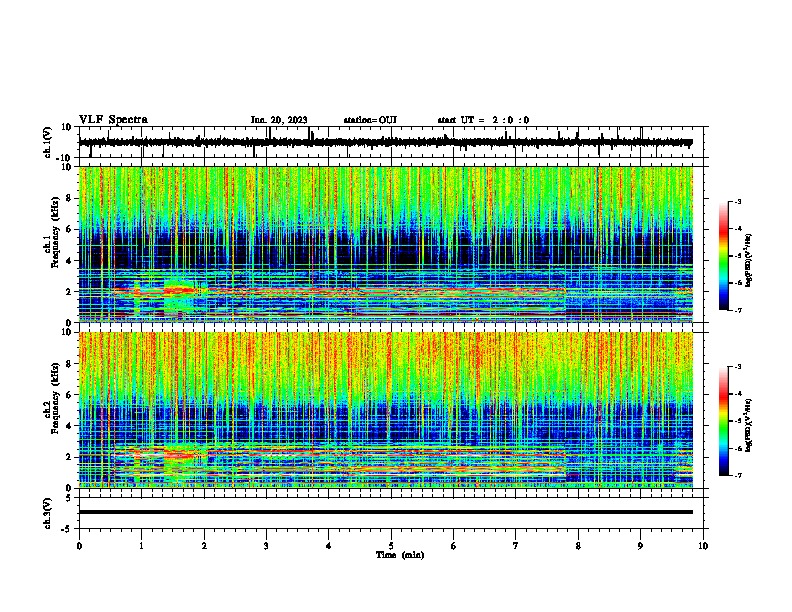
Task: Click the ch.1 color scale bar
Action: pyautogui.click(x=724, y=256)
